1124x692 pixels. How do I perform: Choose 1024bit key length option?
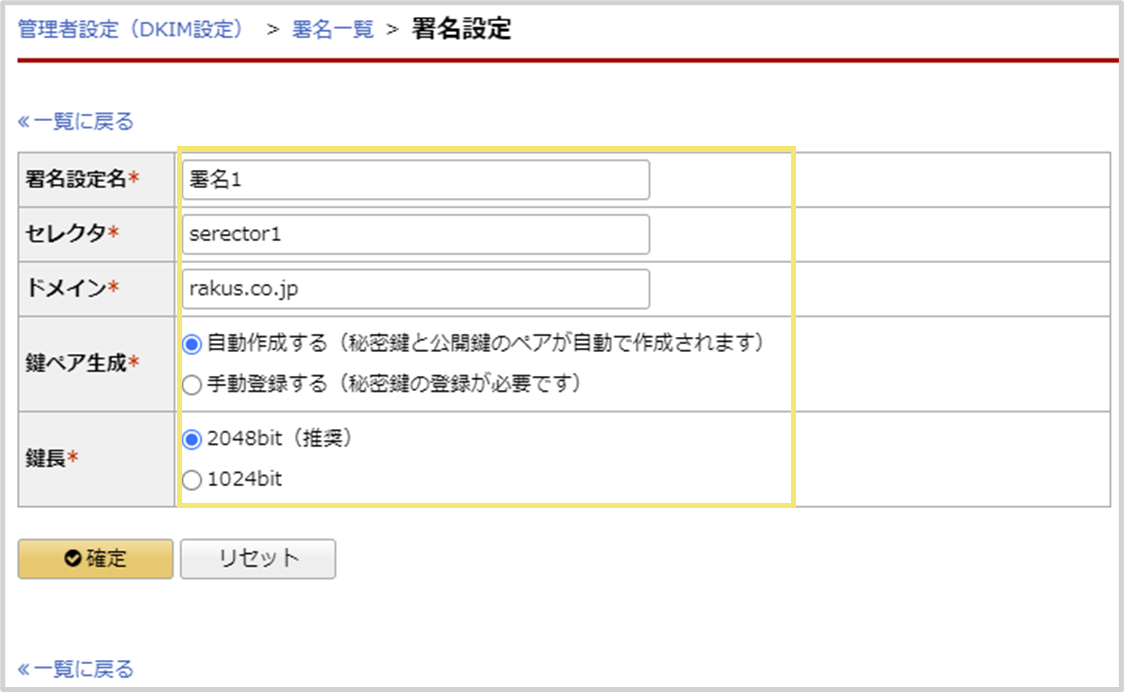191,477
